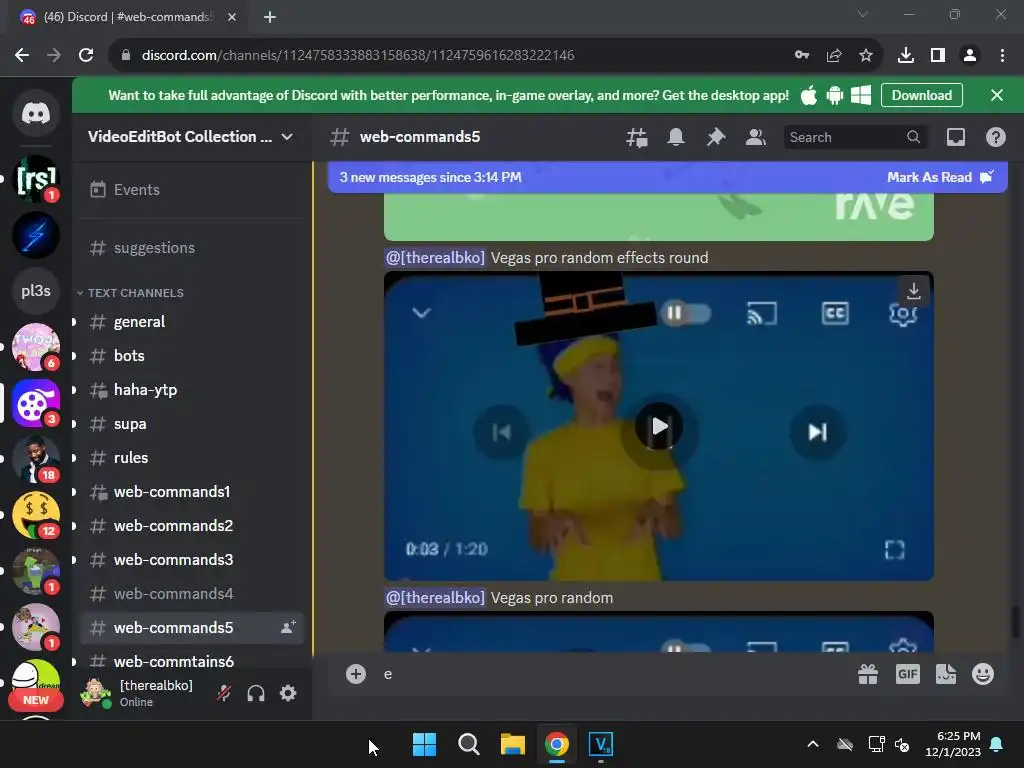Open the dream server marked NEW

(x=36, y=684)
